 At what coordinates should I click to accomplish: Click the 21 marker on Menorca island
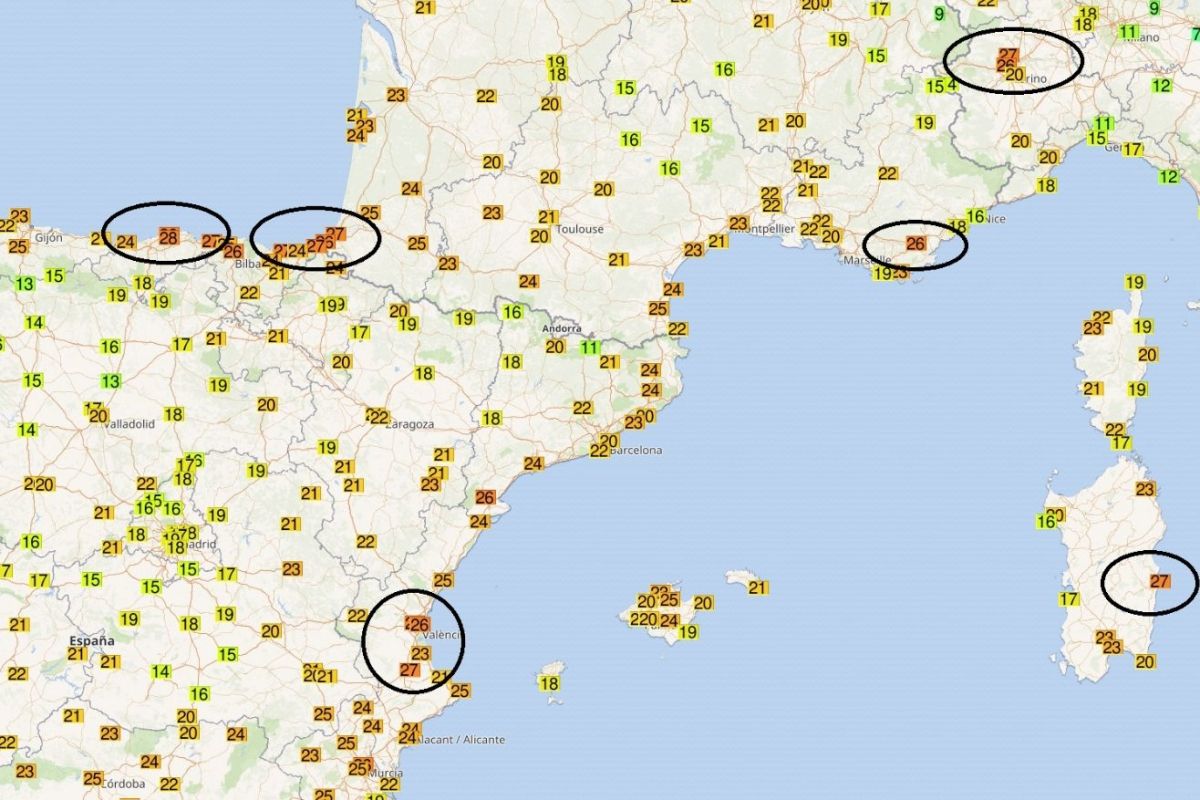point(758,588)
